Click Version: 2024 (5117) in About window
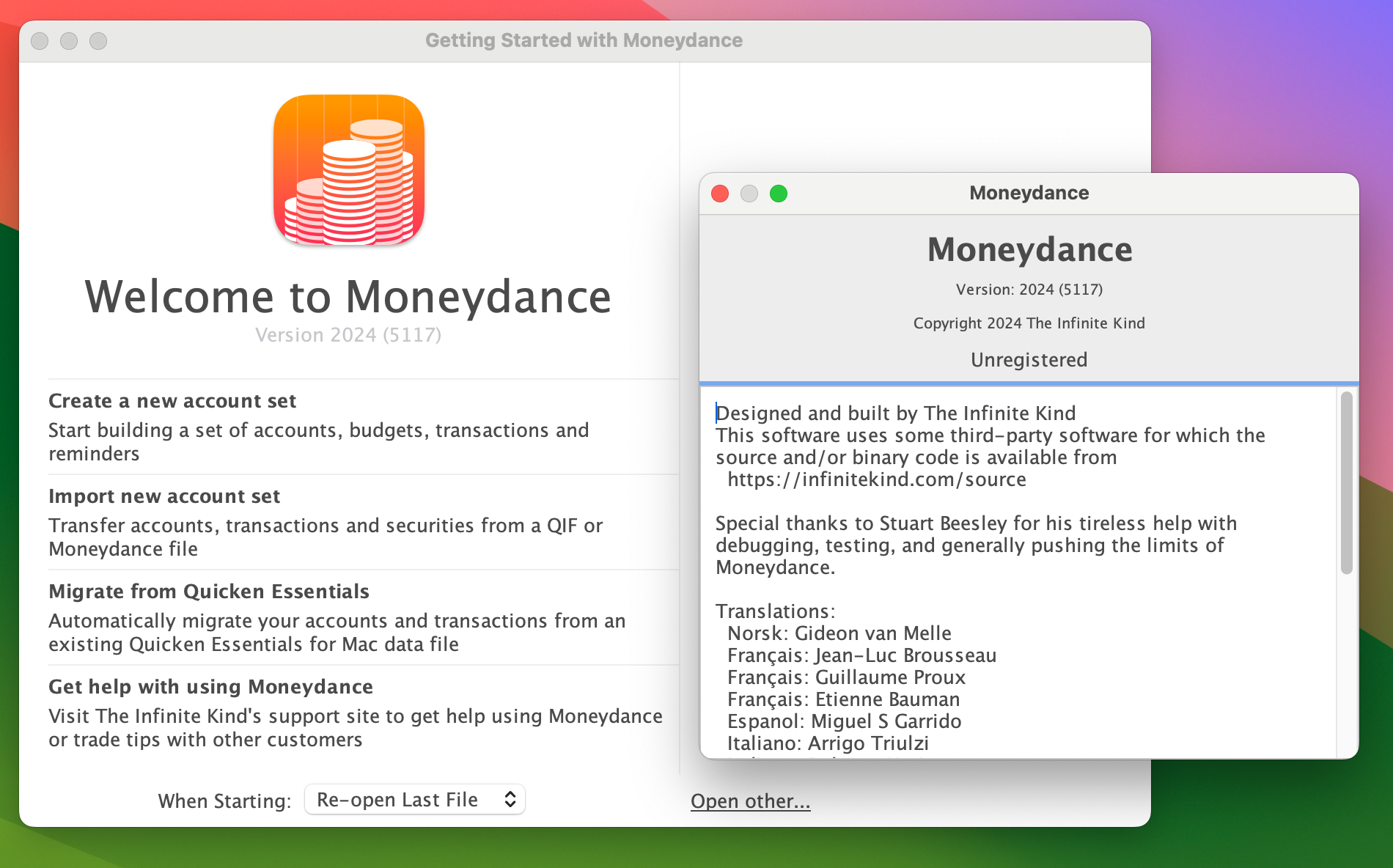 tap(1029, 290)
